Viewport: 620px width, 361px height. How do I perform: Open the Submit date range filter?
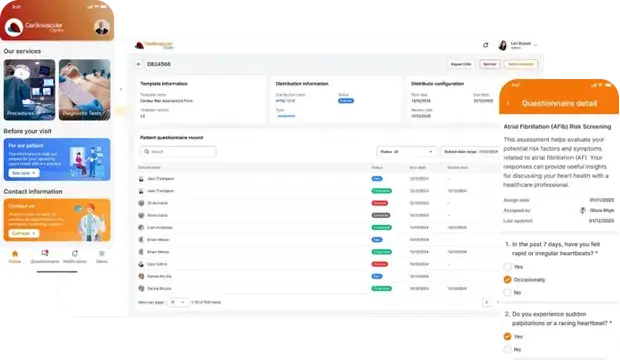click(x=470, y=152)
